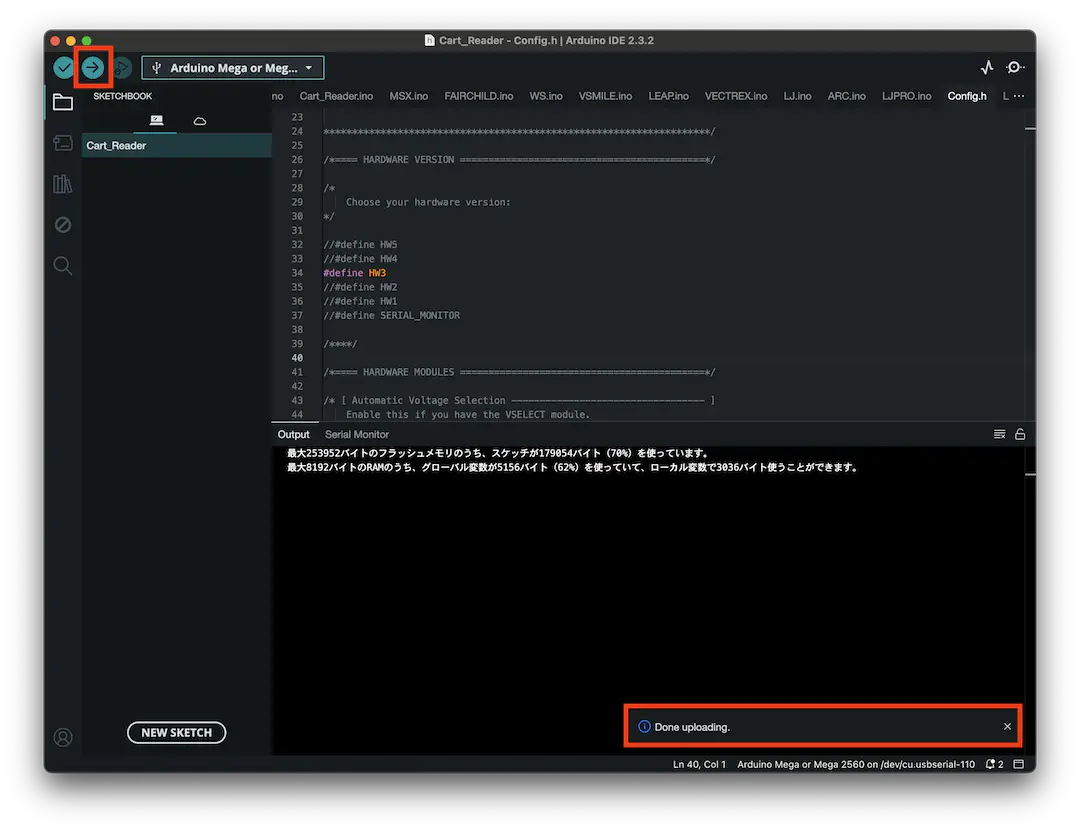
Task: Open the VSMILE.ino tab
Action: click(605, 96)
